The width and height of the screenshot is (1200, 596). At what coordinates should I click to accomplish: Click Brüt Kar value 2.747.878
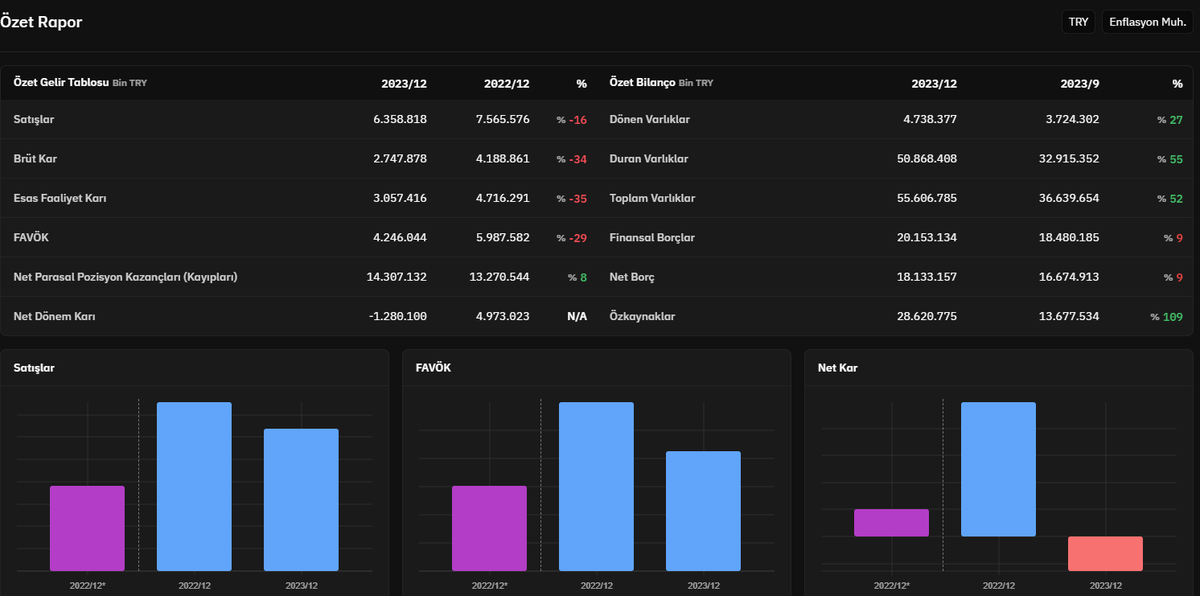(400, 159)
